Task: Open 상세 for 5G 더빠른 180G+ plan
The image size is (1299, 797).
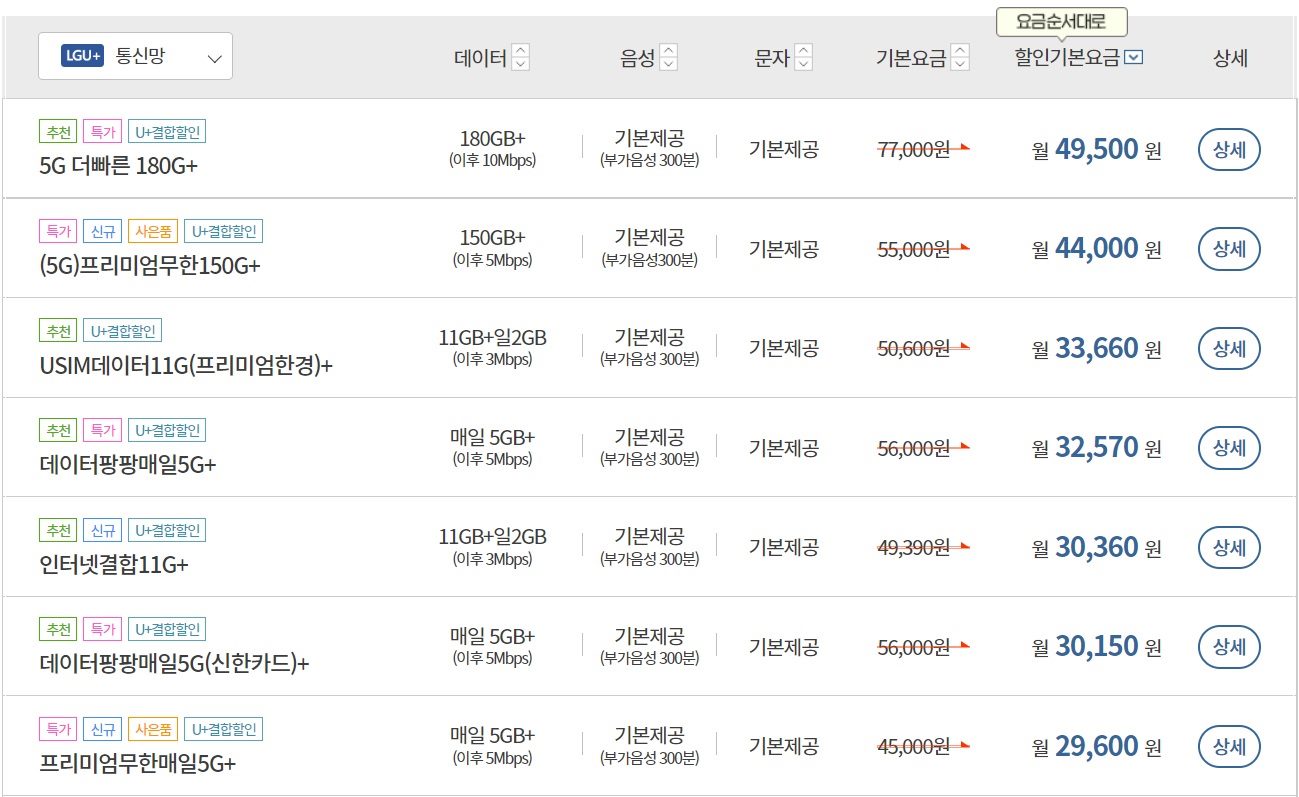Action: (x=1229, y=150)
